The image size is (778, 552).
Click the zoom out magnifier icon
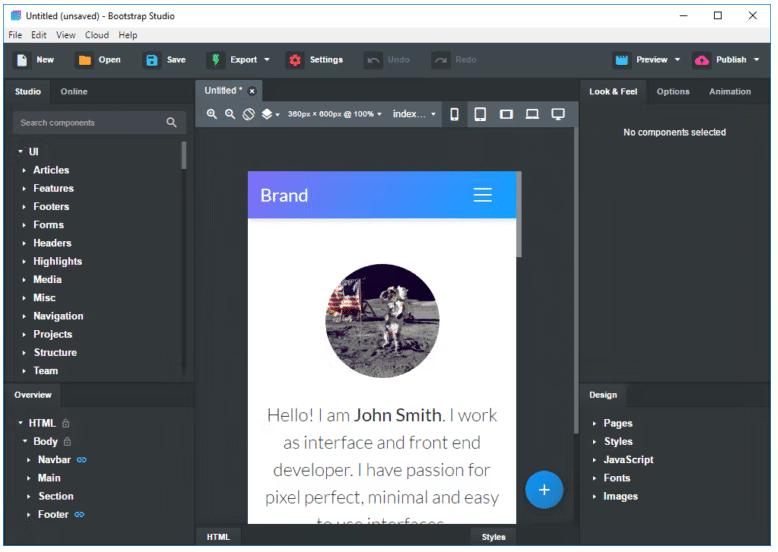pyautogui.click(x=230, y=114)
